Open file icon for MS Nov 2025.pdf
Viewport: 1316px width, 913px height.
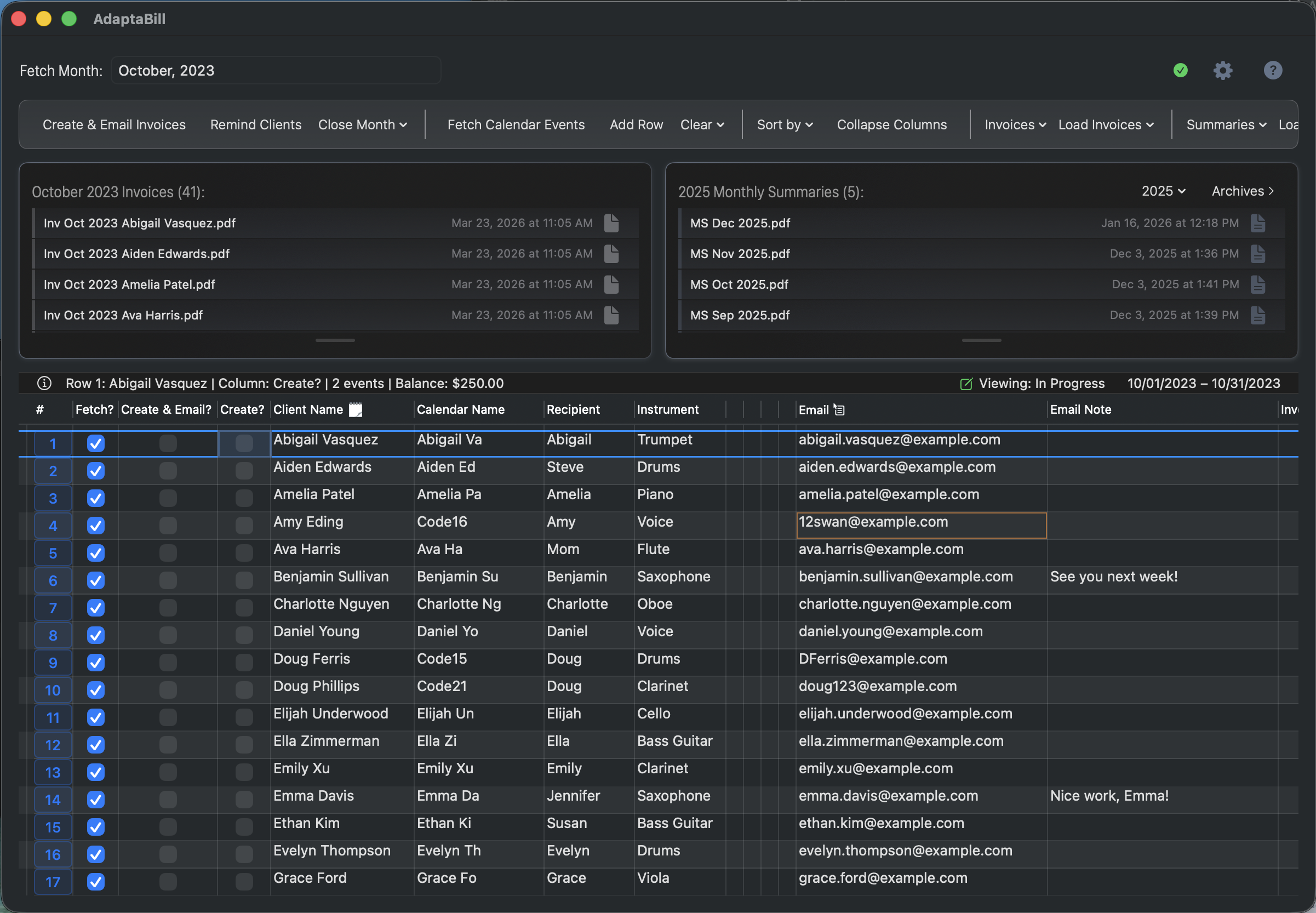pos(1258,253)
